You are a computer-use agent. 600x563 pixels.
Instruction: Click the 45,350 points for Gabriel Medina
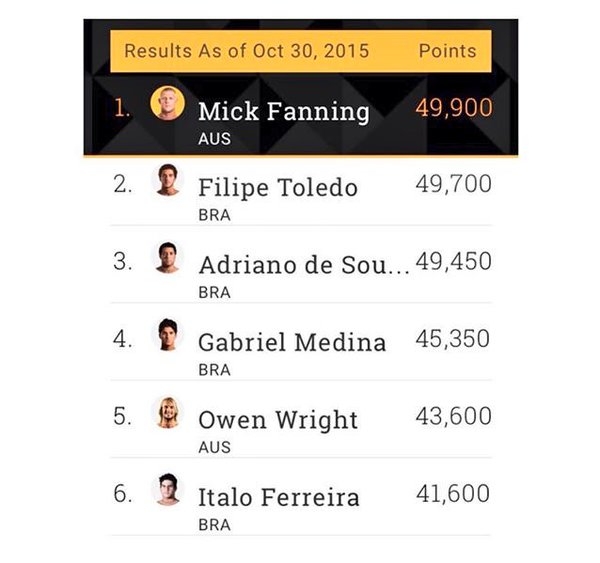(x=453, y=339)
